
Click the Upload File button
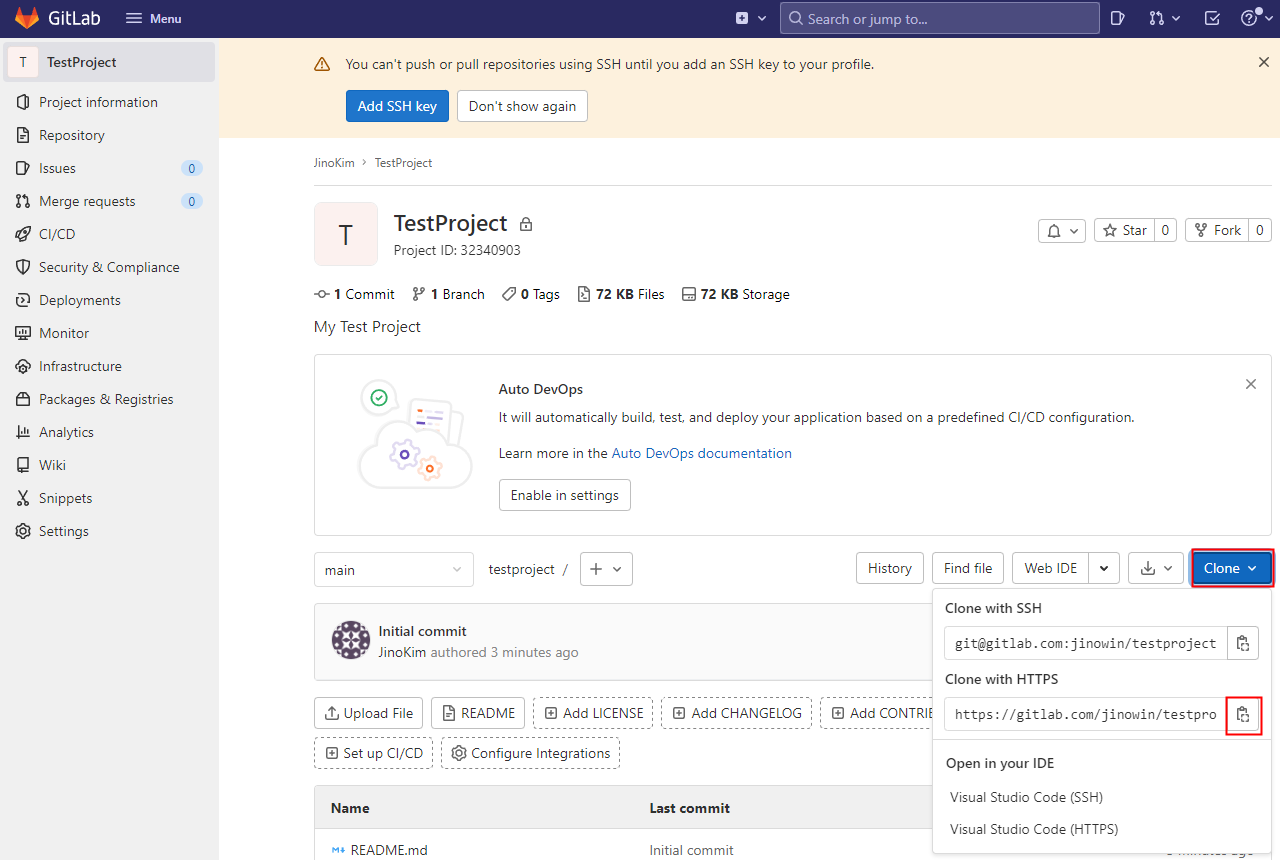368,713
